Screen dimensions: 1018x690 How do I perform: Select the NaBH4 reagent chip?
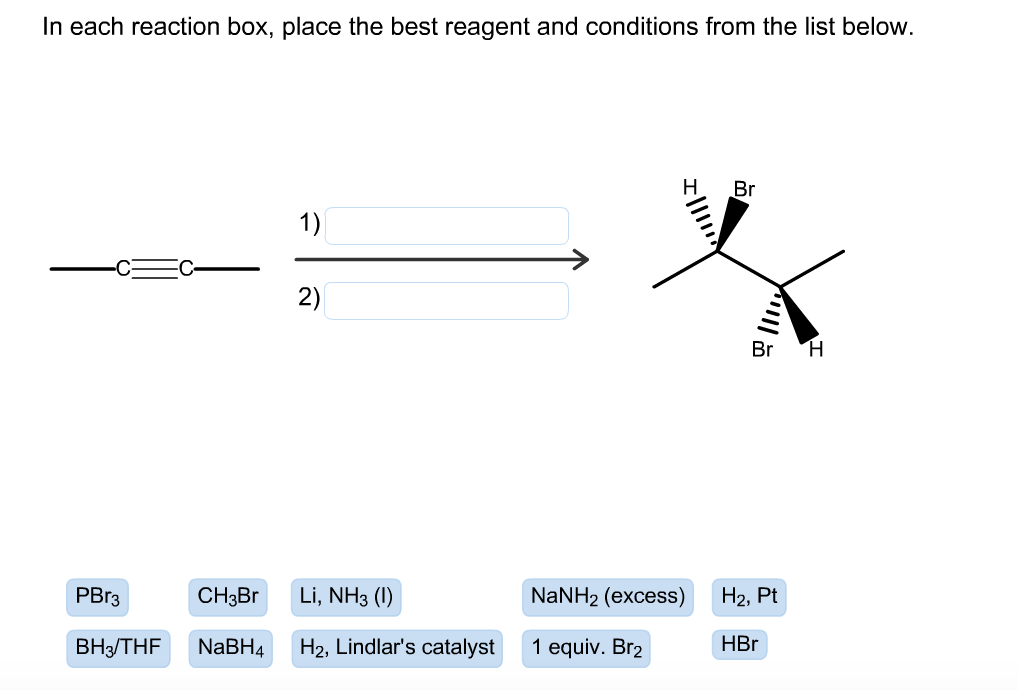click(229, 647)
